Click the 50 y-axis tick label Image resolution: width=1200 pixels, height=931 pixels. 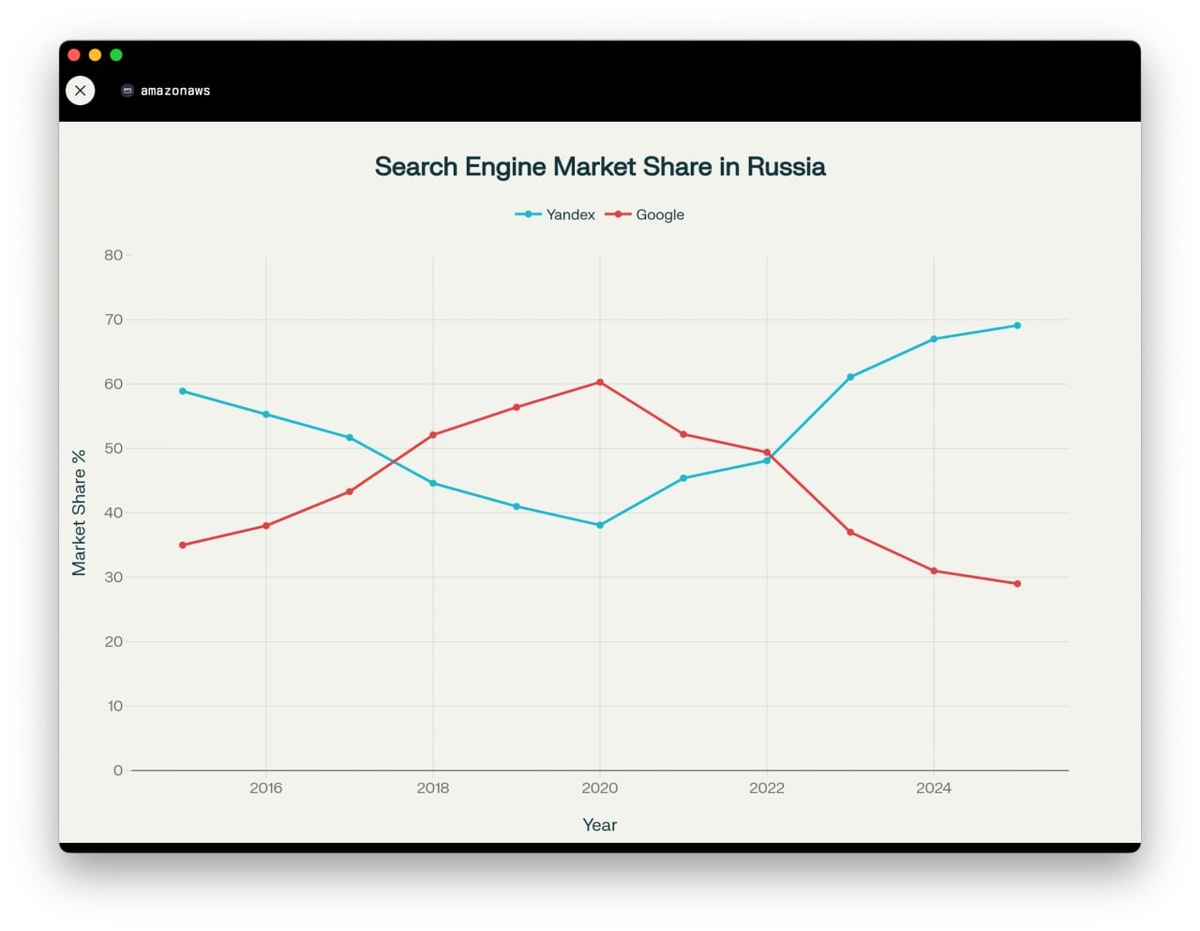pos(113,448)
